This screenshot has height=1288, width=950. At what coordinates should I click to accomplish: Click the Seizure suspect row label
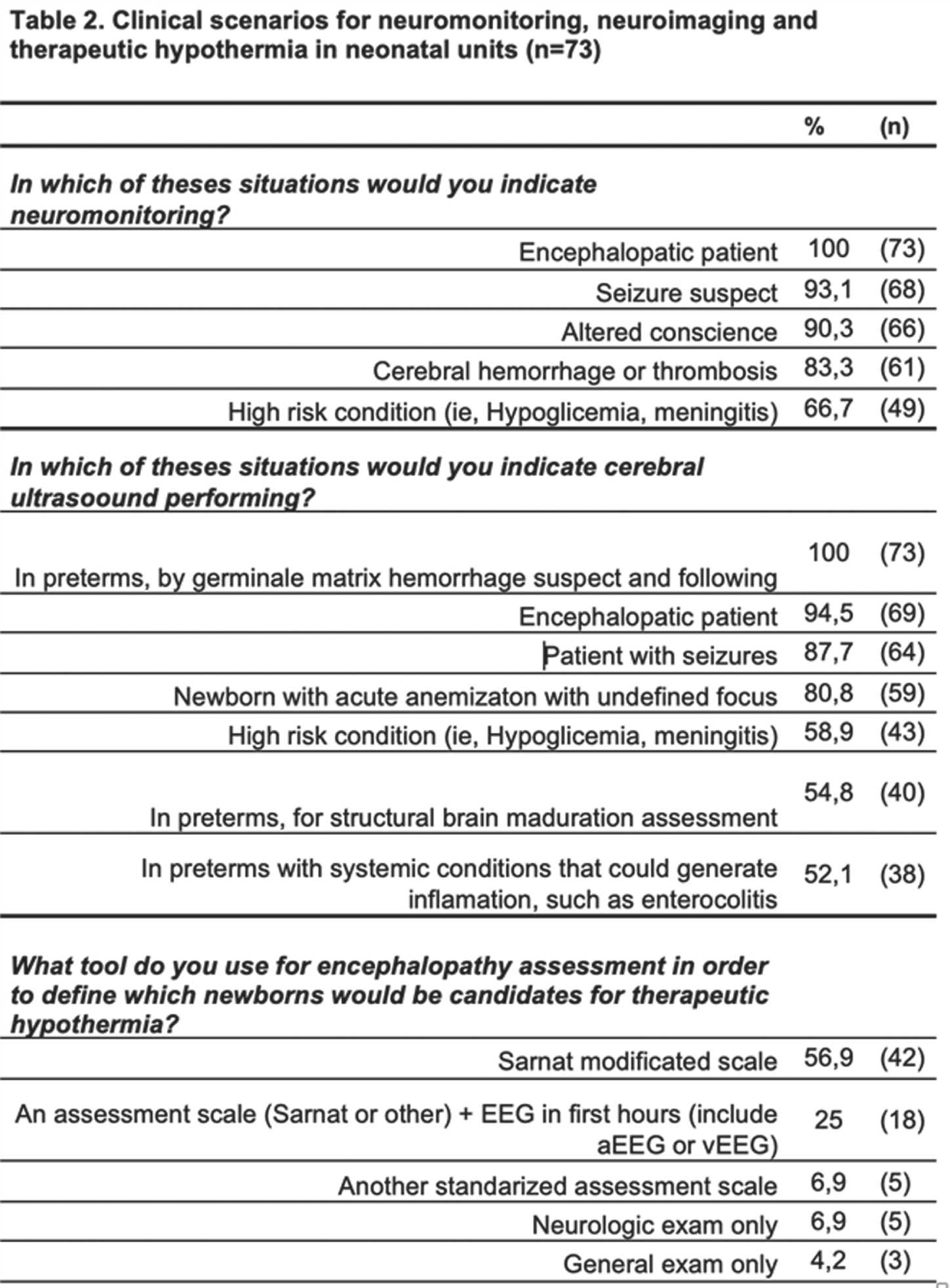[x=686, y=292]
